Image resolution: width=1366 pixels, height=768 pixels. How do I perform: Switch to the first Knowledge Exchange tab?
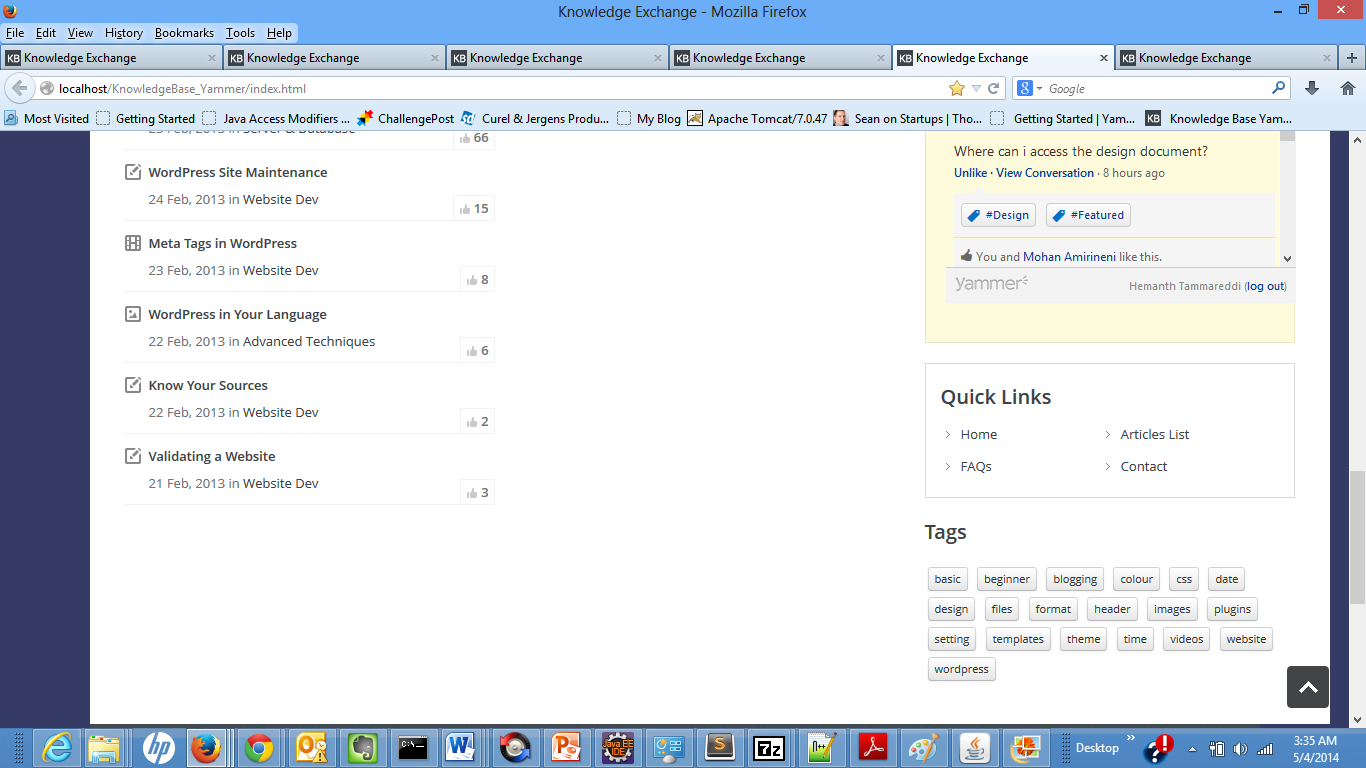pyautogui.click(x=111, y=58)
